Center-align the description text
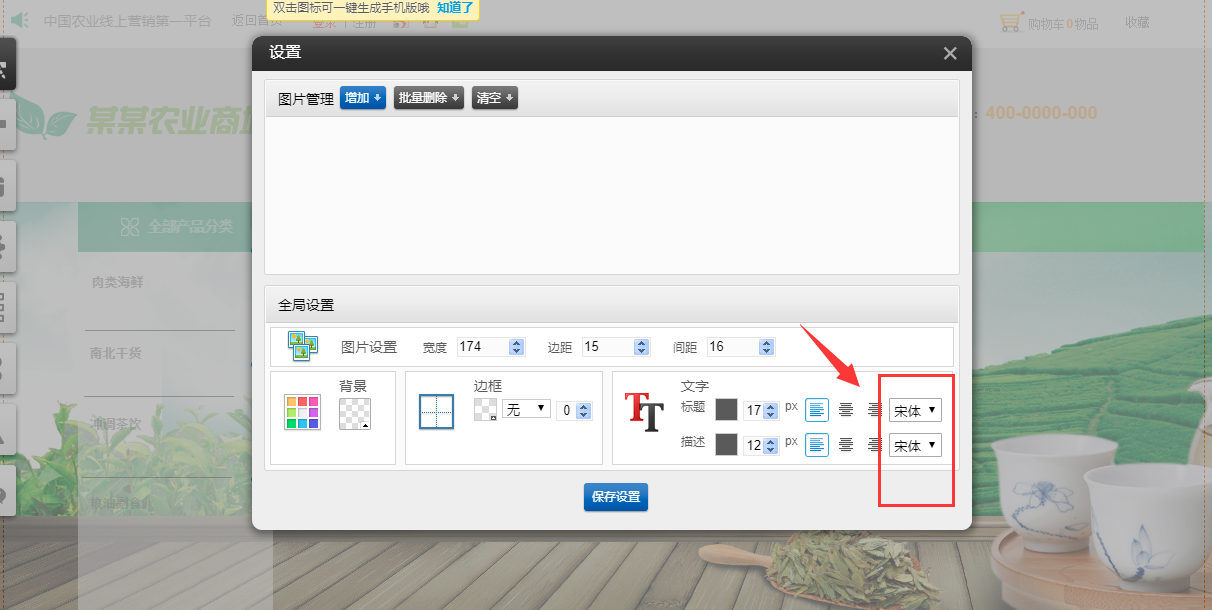Image resolution: width=1212 pixels, height=610 pixels. pyautogui.click(x=846, y=445)
